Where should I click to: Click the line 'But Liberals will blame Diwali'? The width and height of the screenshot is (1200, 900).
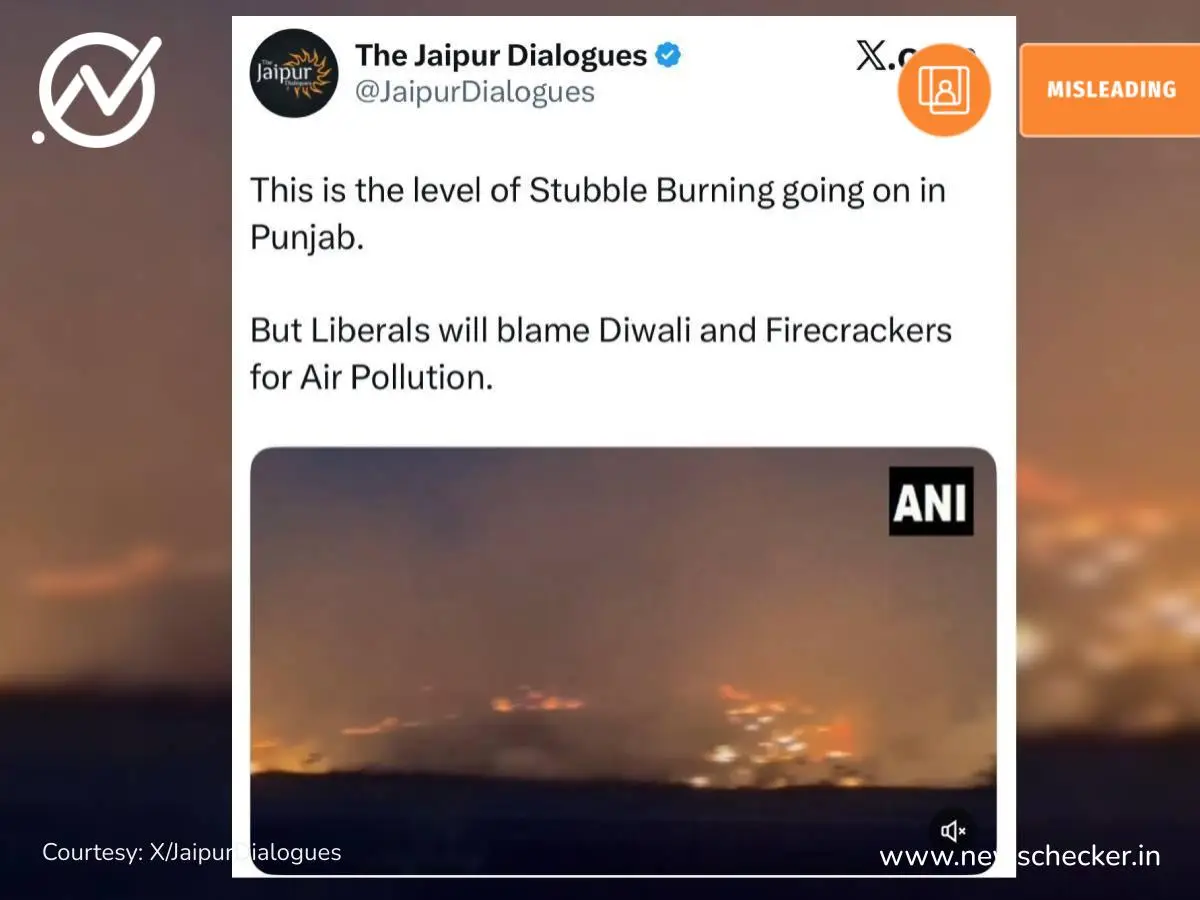tap(601, 331)
